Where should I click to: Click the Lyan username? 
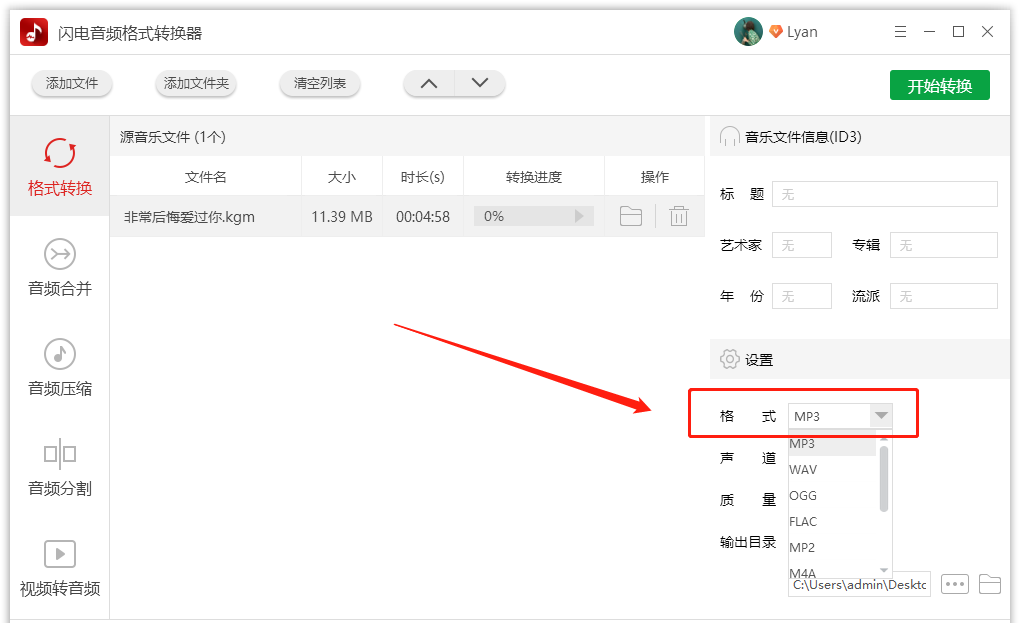[802, 32]
